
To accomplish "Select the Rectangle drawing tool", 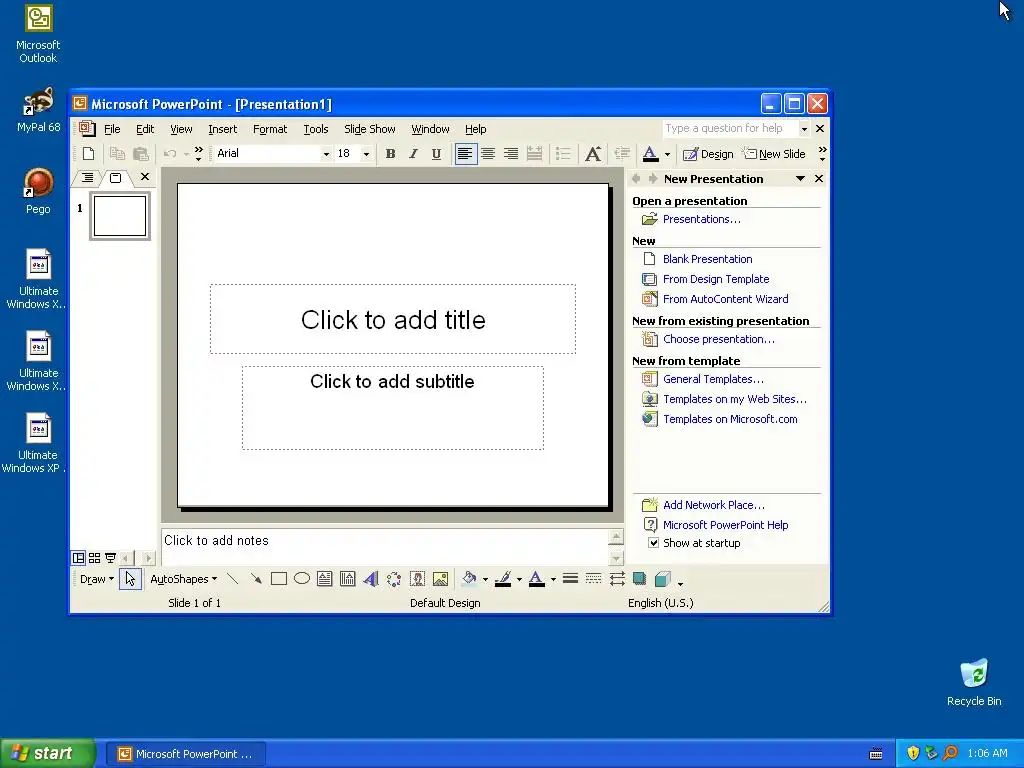I will 279,579.
